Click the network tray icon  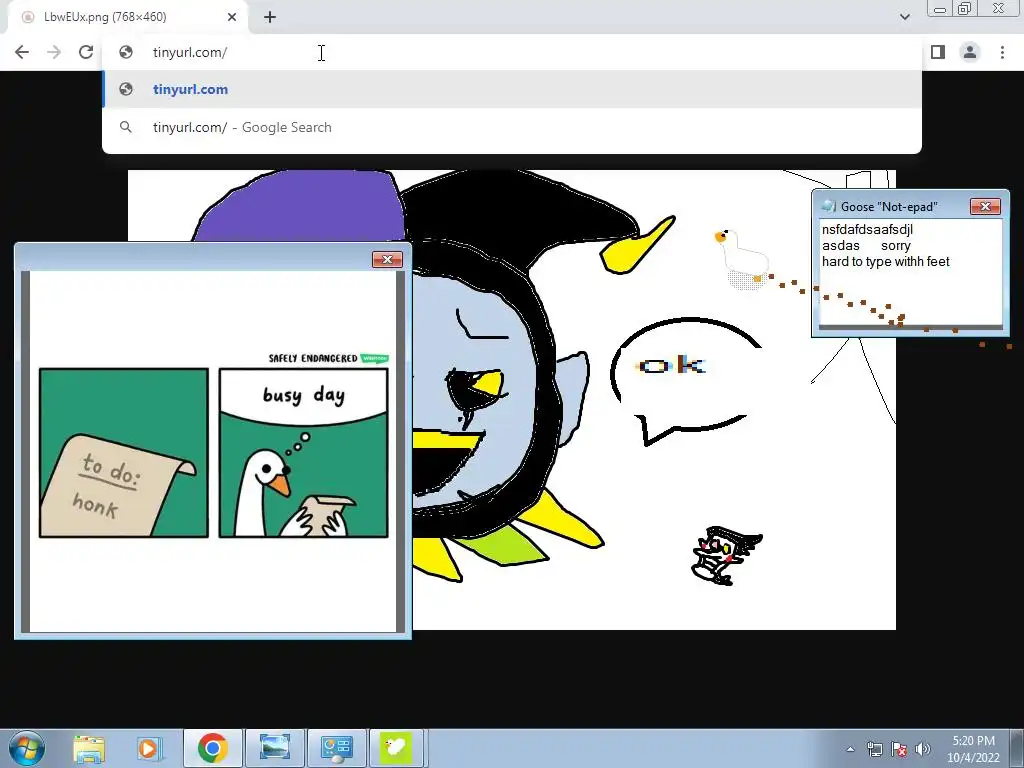[874, 749]
